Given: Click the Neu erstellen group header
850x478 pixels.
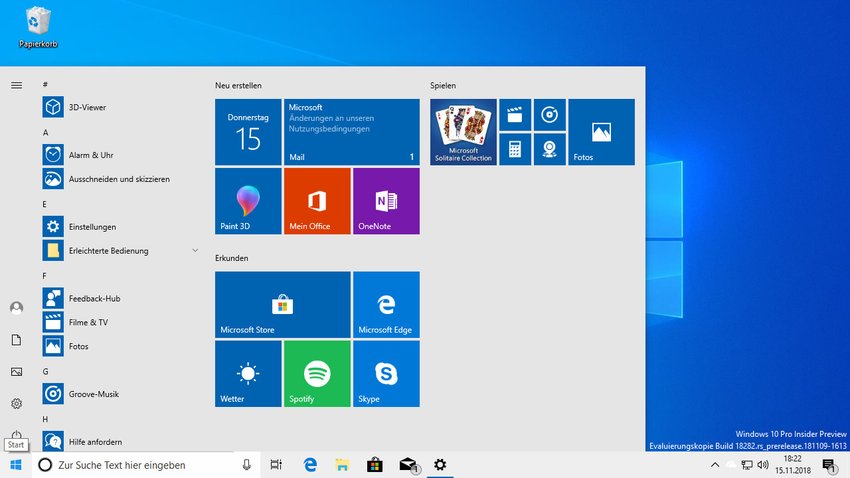Looking at the screenshot, I should 238,86.
